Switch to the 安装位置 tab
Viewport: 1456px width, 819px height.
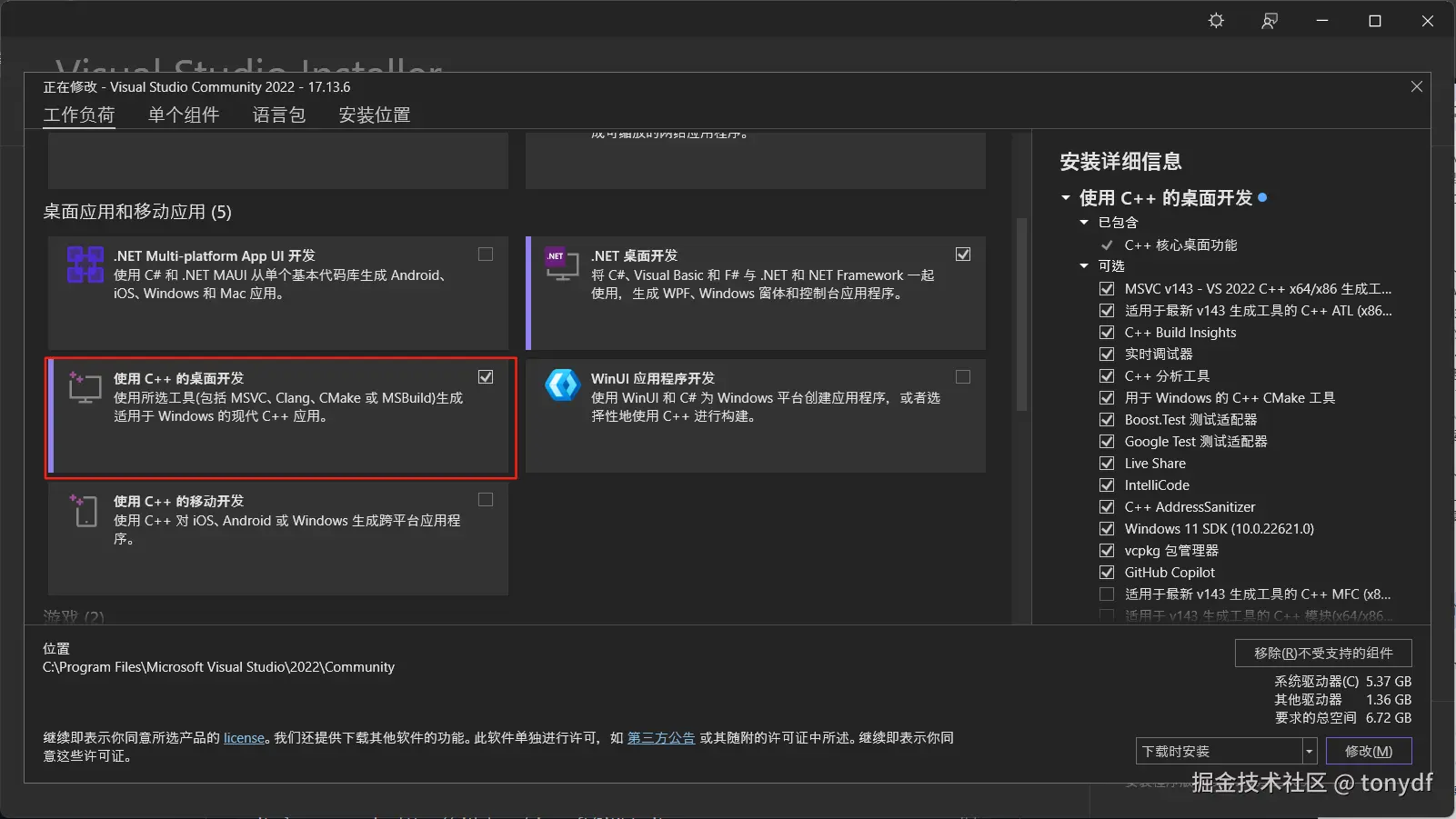(375, 115)
